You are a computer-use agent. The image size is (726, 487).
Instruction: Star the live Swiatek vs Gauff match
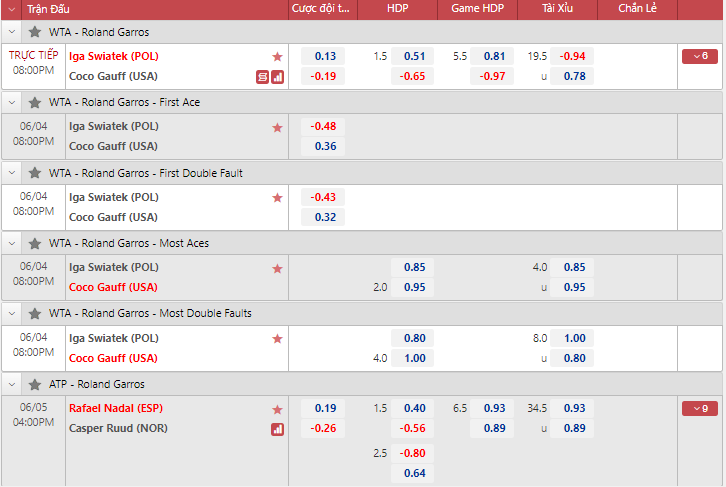click(277, 56)
